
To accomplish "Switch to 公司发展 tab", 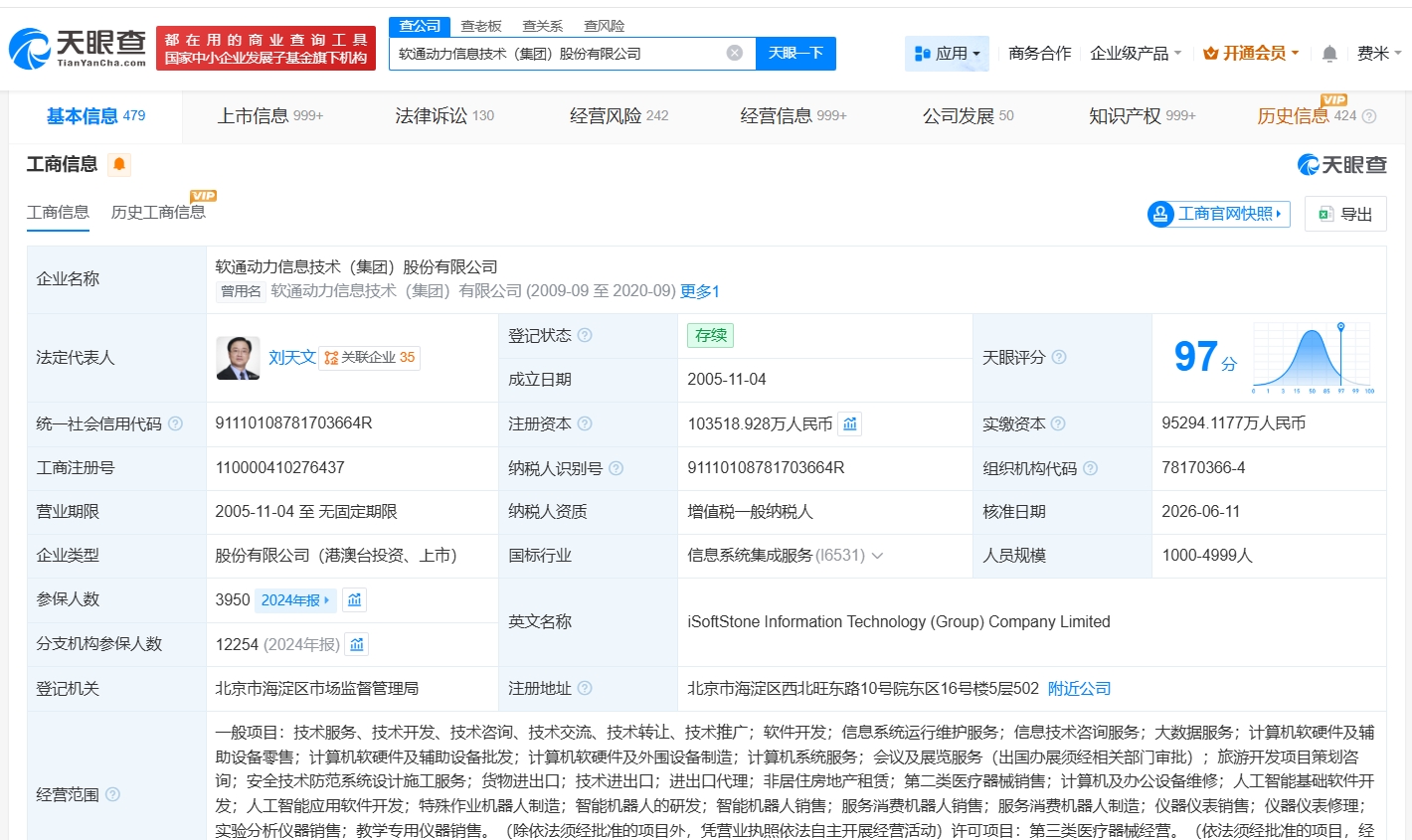I will coord(969,116).
